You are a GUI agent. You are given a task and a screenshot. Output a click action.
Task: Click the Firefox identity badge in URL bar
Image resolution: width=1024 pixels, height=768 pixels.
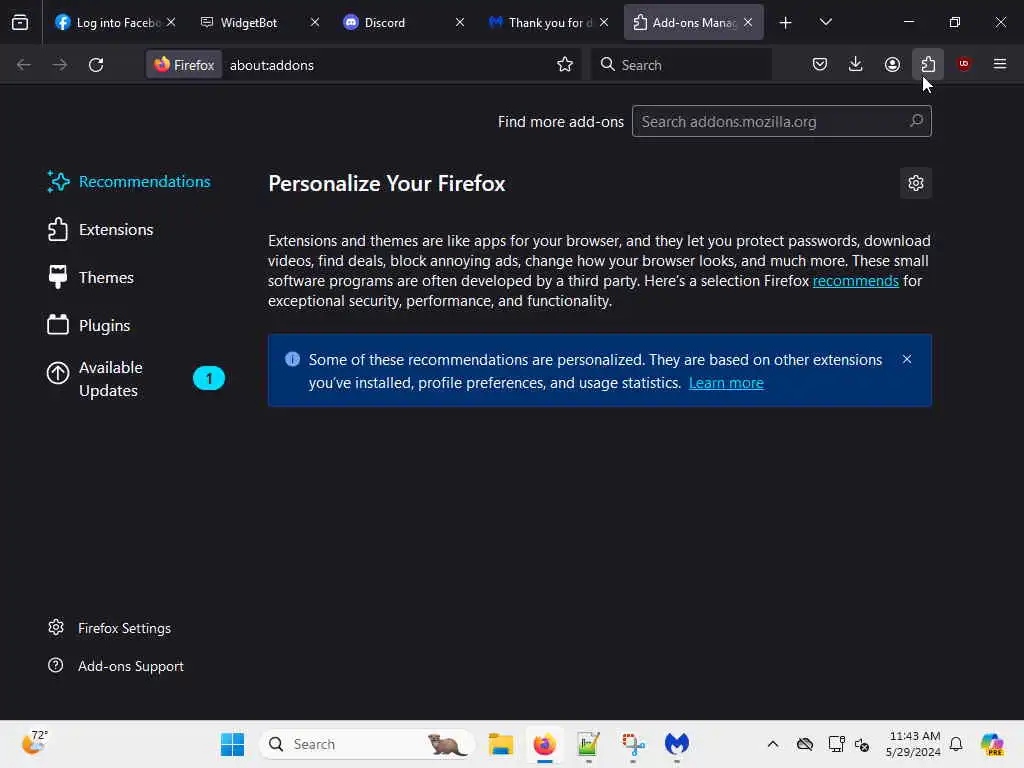pyautogui.click(x=184, y=65)
